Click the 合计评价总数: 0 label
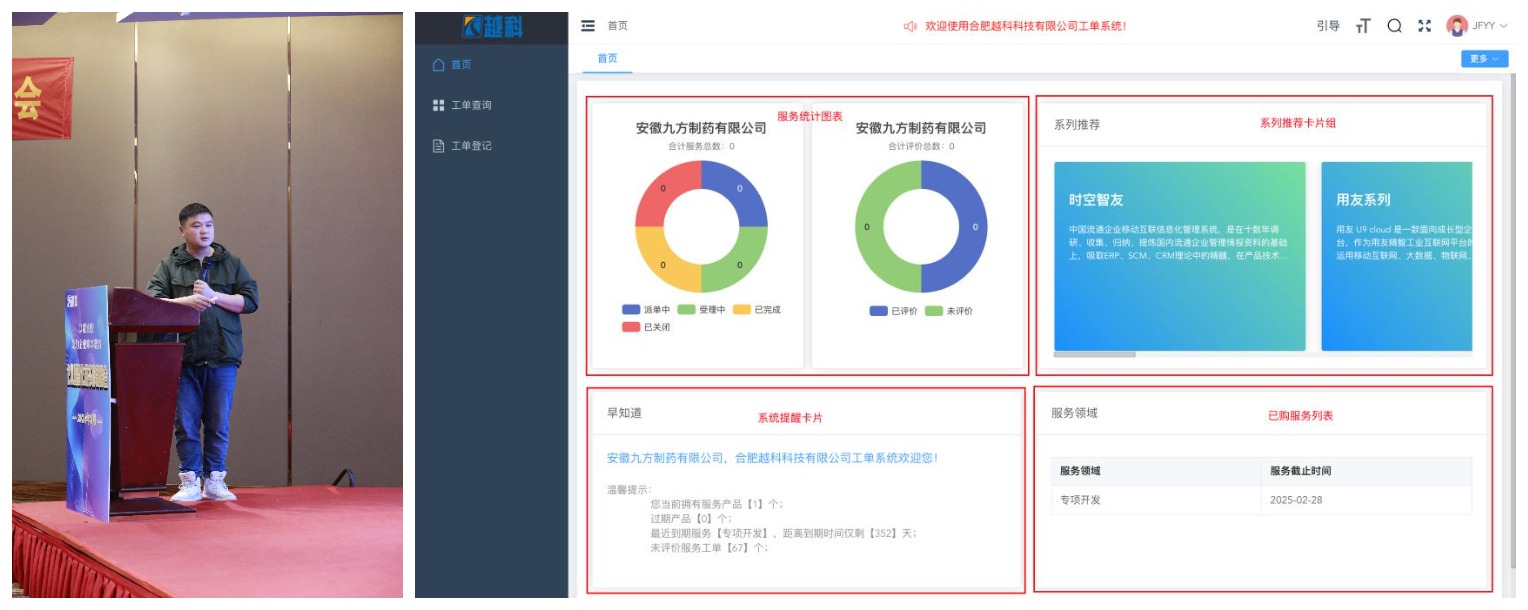 click(x=921, y=146)
